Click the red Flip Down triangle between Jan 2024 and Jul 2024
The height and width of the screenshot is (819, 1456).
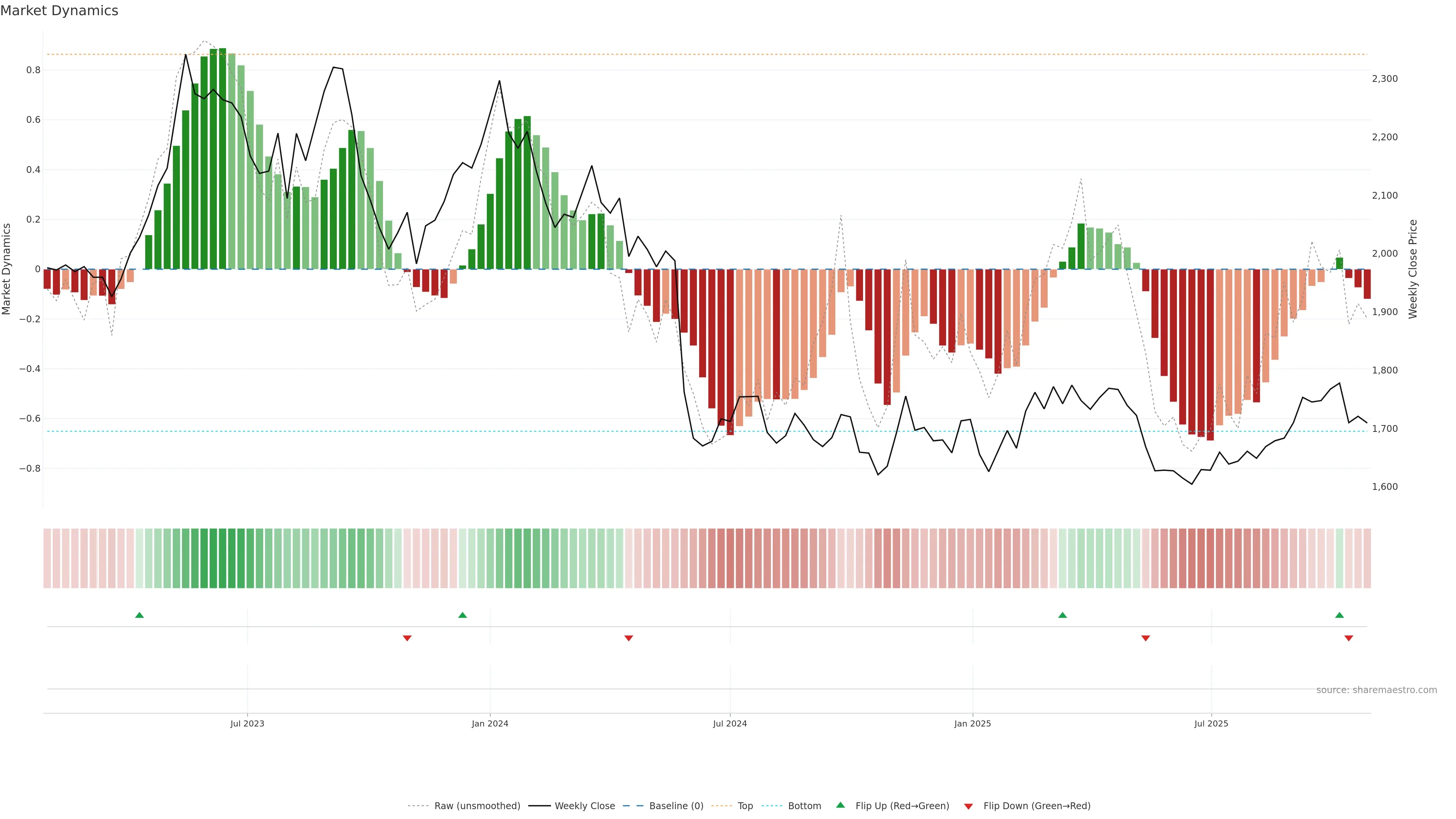click(x=629, y=638)
